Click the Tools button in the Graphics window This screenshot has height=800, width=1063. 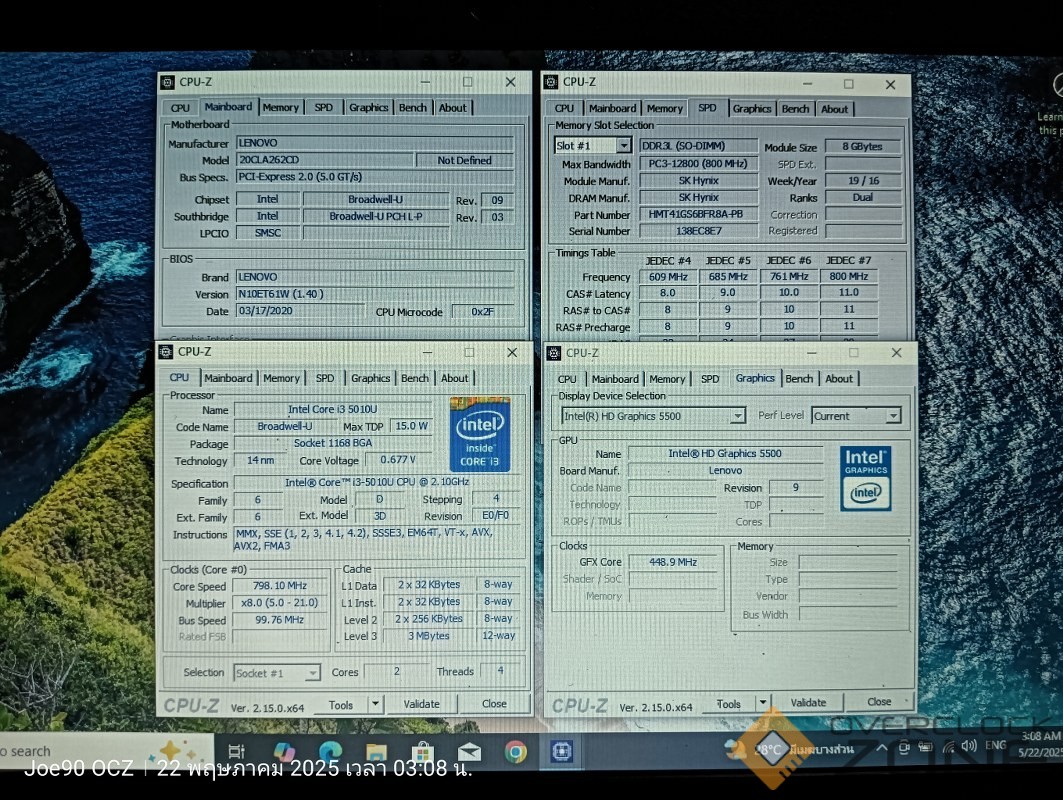pyautogui.click(x=729, y=704)
